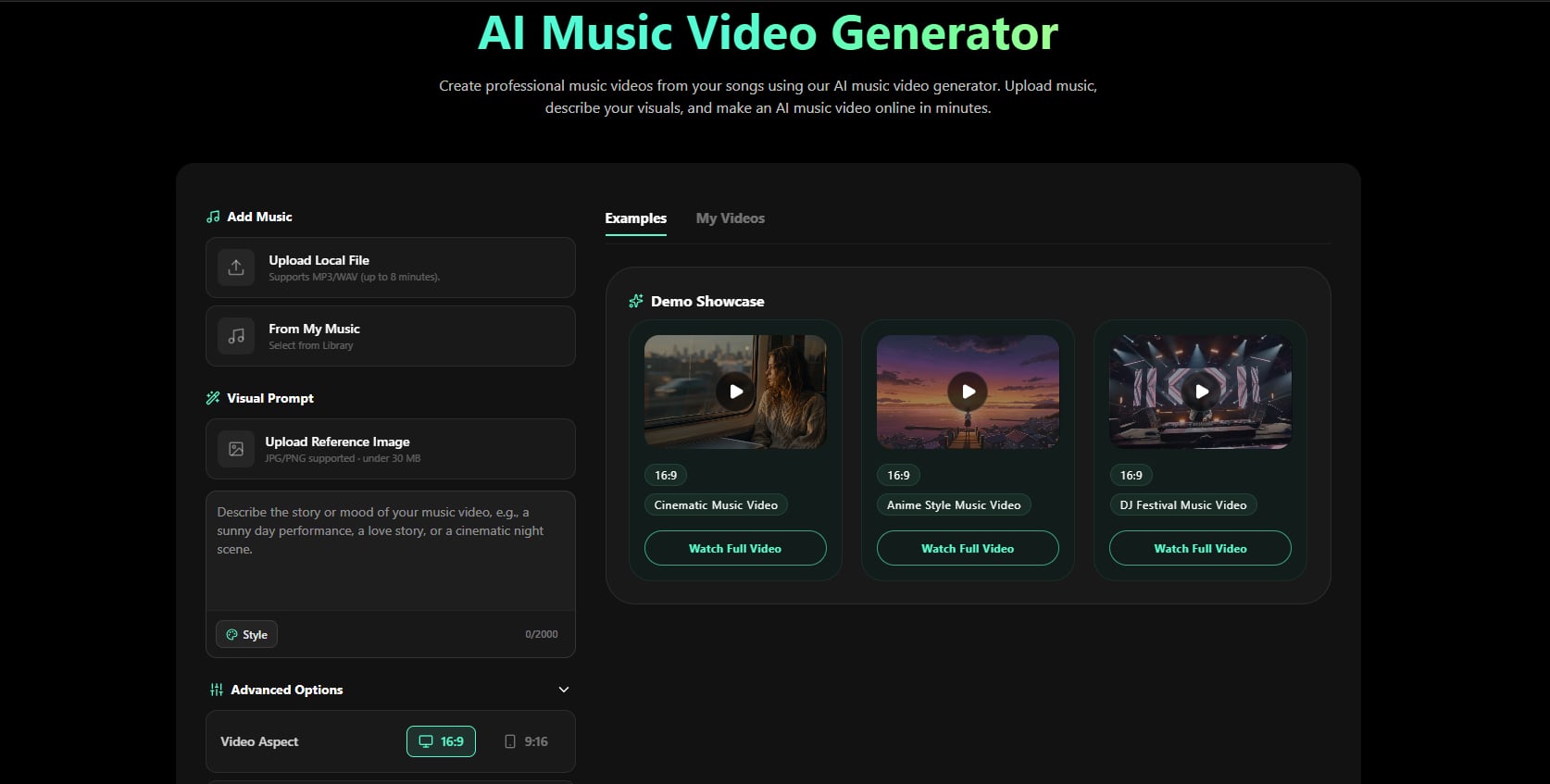Play the DJ Festival Music Video preview

(1201, 392)
